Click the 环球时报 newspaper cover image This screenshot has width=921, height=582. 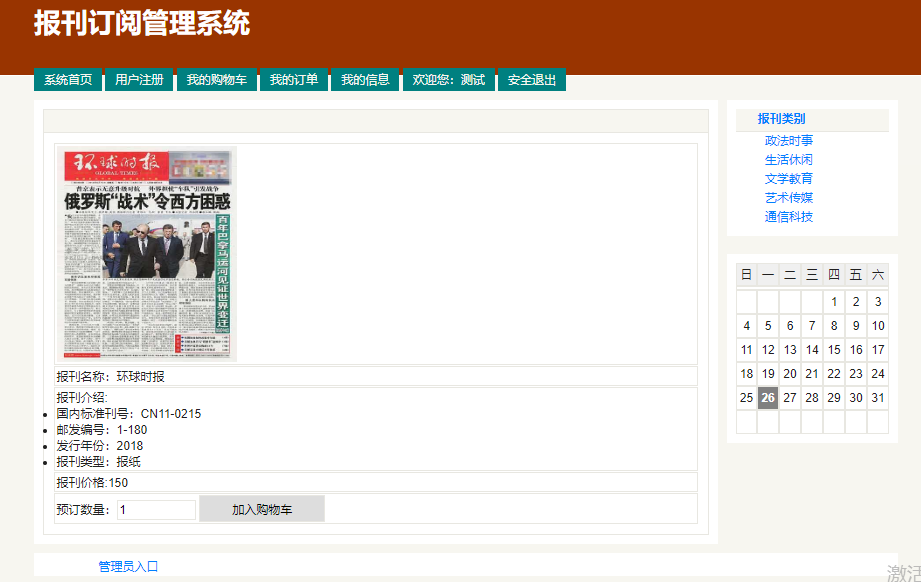[146, 254]
